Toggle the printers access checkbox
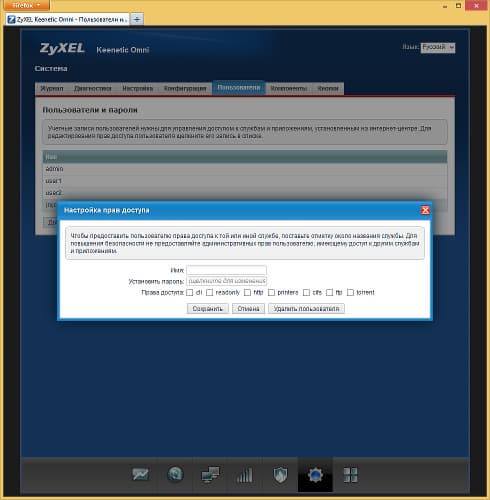 (x=271, y=292)
